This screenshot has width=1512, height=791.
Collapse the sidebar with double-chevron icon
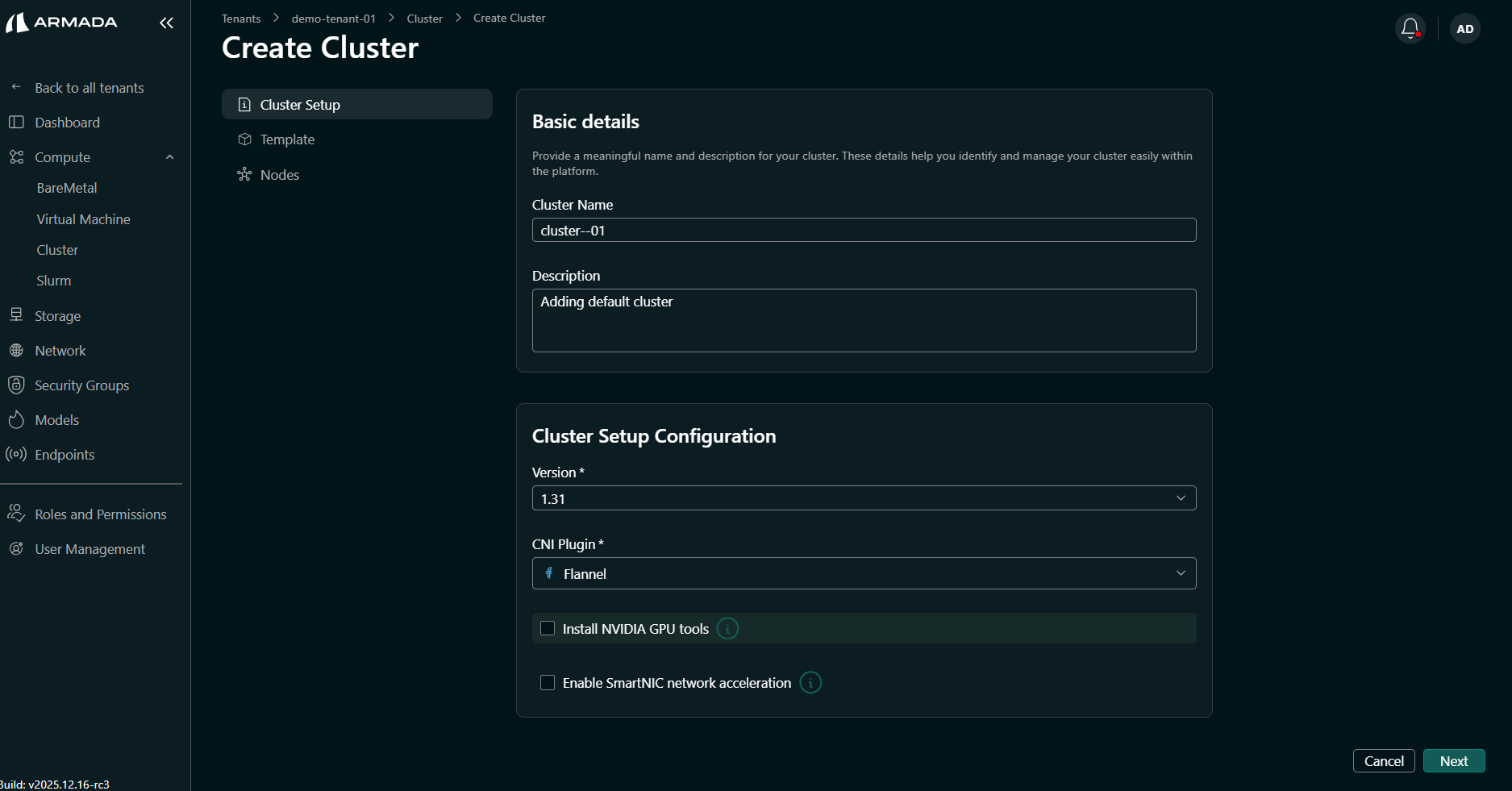166,23
